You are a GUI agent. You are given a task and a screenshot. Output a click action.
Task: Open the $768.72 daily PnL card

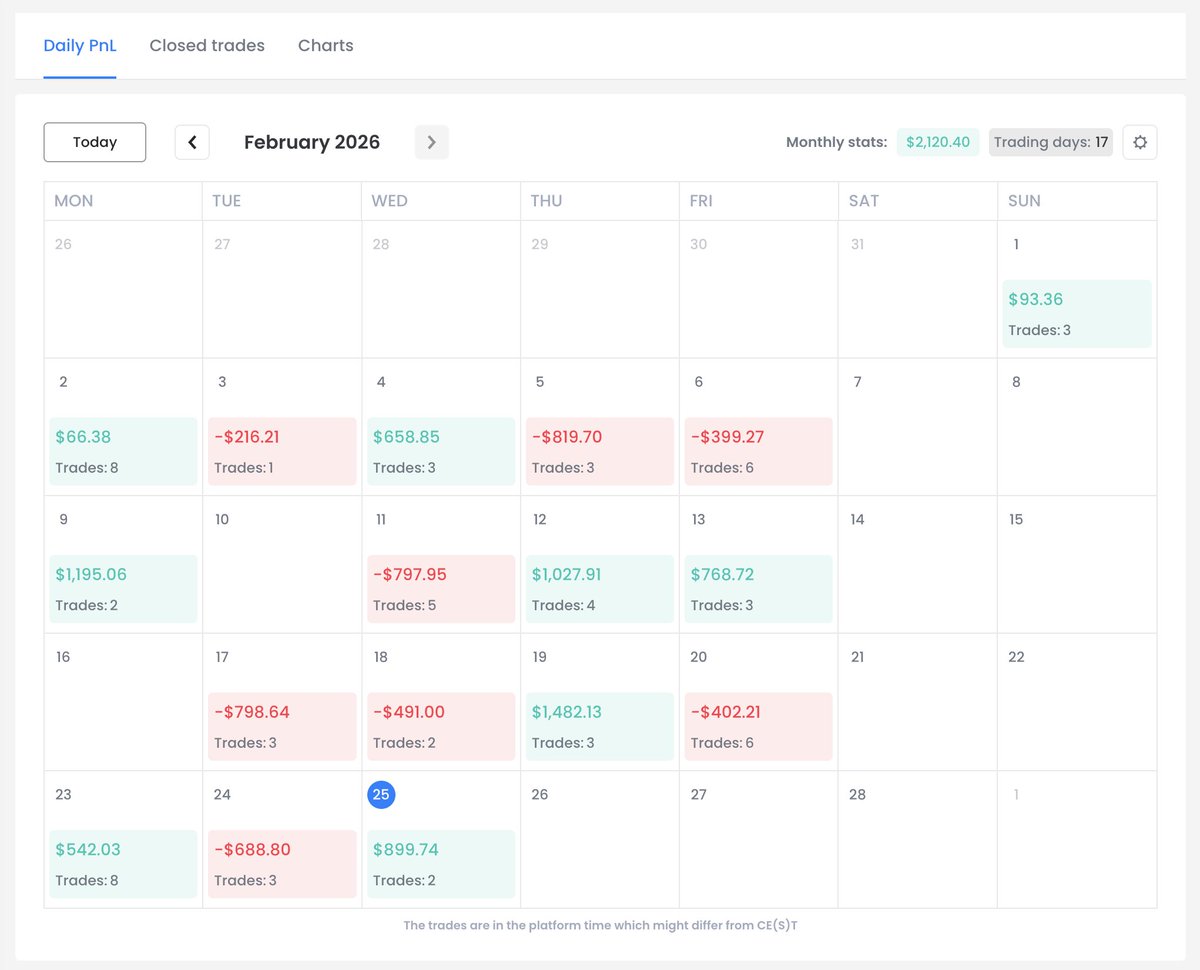[759, 589]
